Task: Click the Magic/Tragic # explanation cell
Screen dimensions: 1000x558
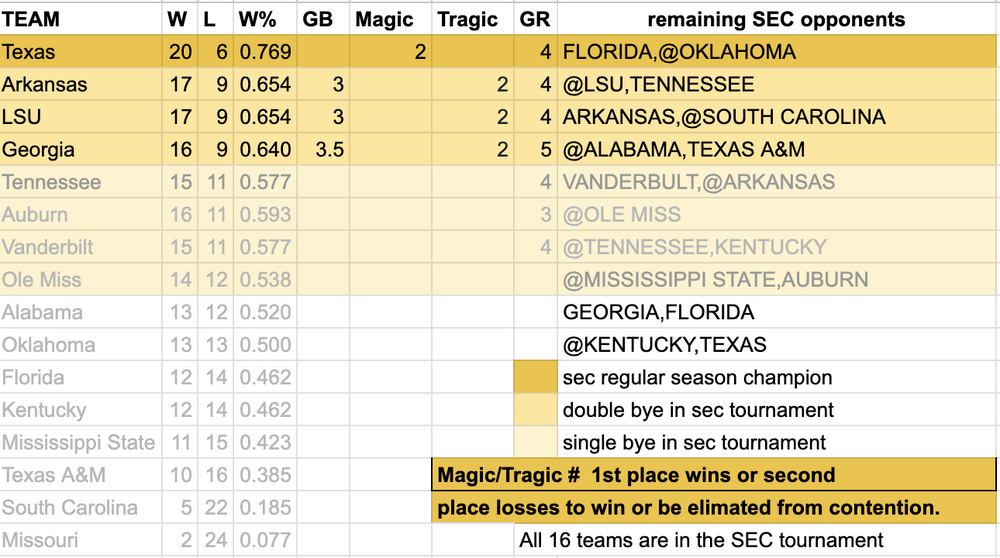Action: point(714,475)
